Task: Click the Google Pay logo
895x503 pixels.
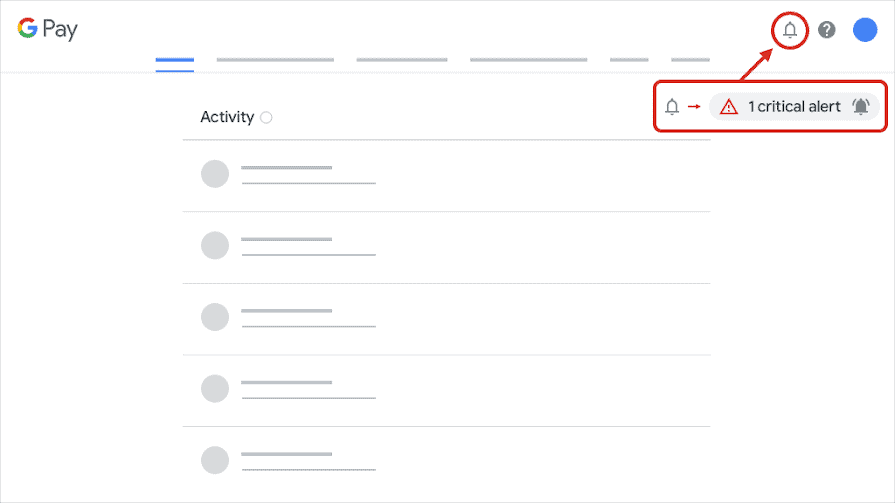Action: tap(47, 29)
